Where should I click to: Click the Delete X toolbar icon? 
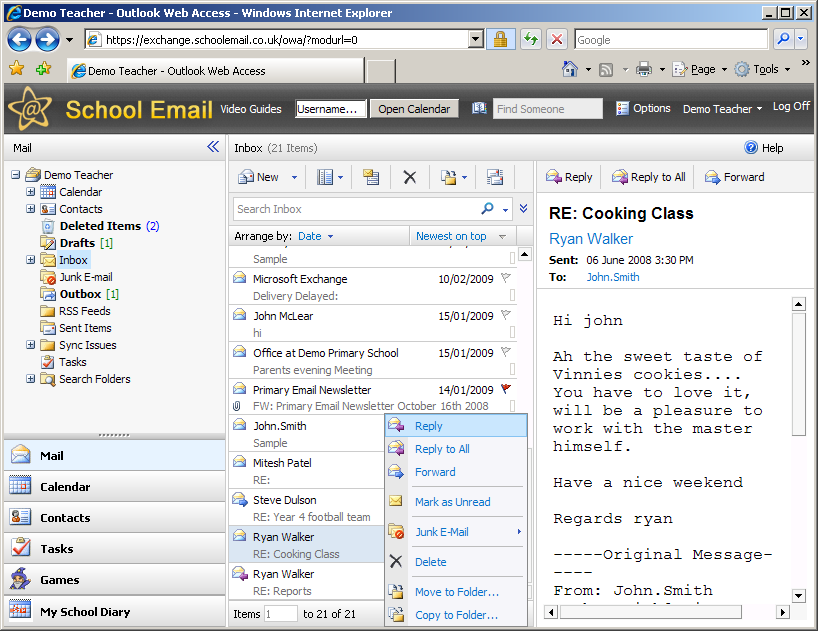click(410, 177)
